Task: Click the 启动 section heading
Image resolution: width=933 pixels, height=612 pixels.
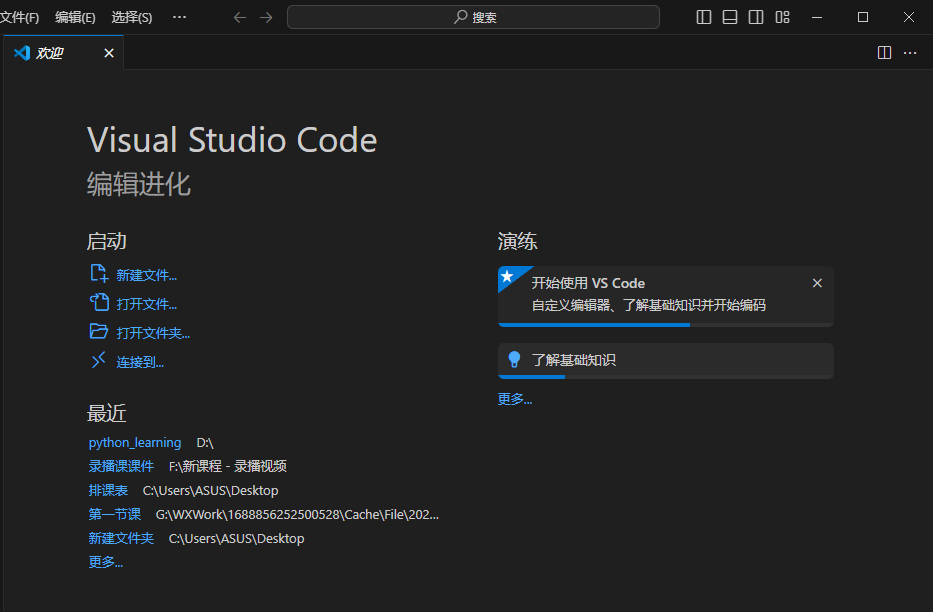Action: pos(107,241)
